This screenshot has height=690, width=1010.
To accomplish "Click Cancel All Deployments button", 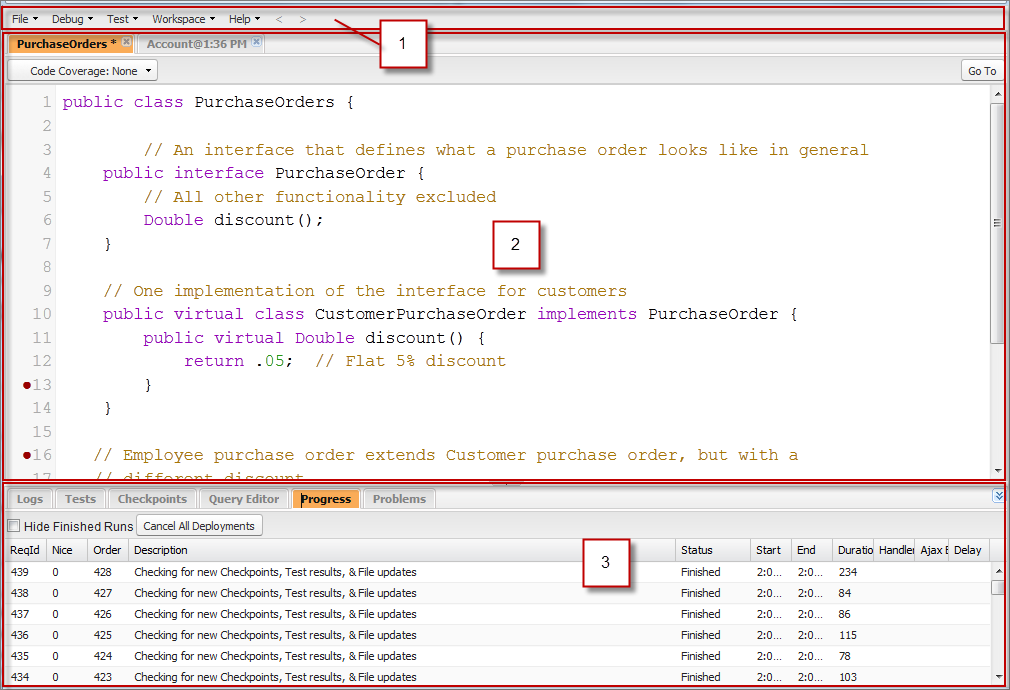I will click(199, 526).
